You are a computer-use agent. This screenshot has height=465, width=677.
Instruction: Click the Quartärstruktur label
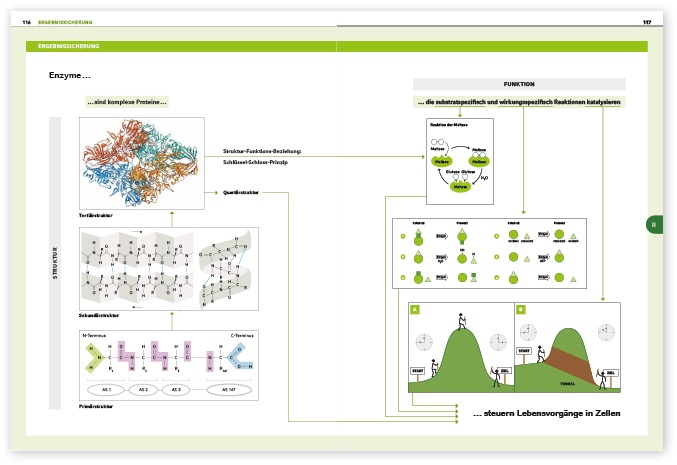click(x=241, y=193)
